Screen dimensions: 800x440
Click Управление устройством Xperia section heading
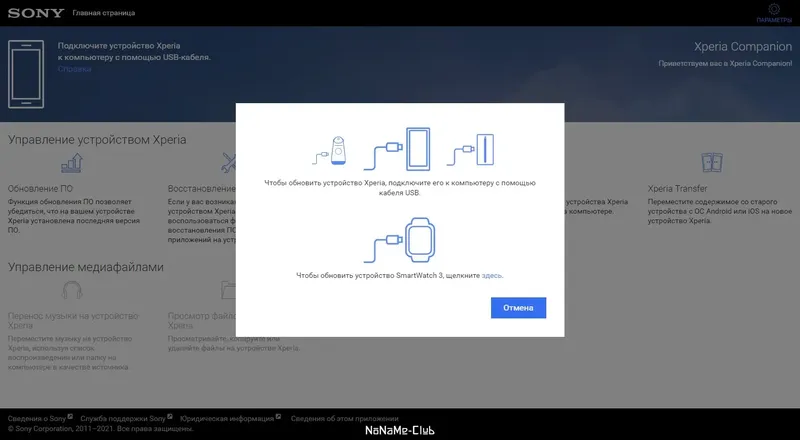coord(97,140)
